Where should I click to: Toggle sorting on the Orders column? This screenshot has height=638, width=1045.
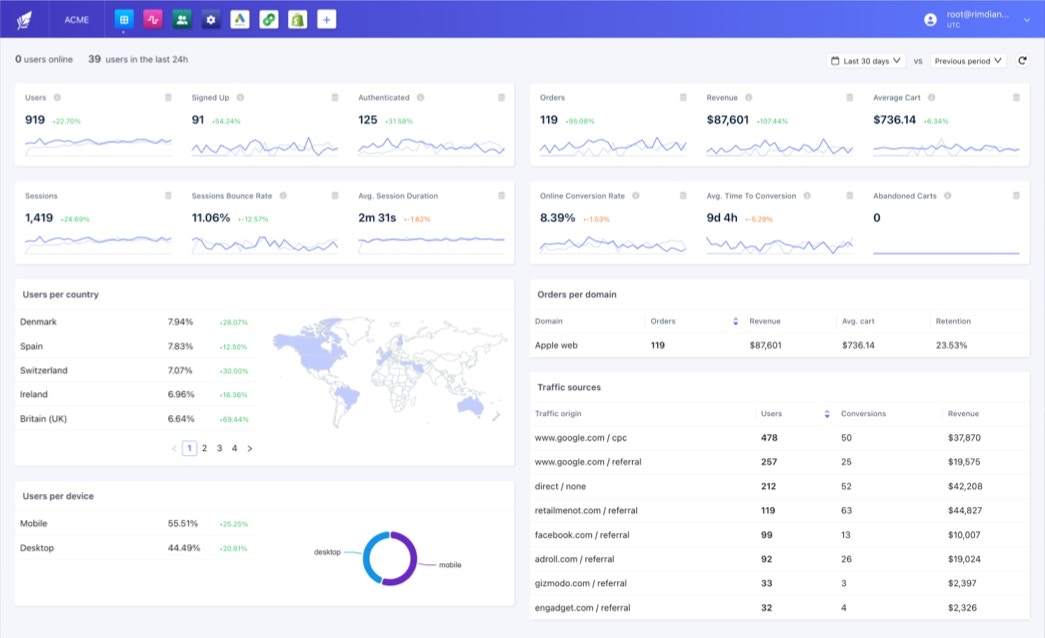coord(735,320)
